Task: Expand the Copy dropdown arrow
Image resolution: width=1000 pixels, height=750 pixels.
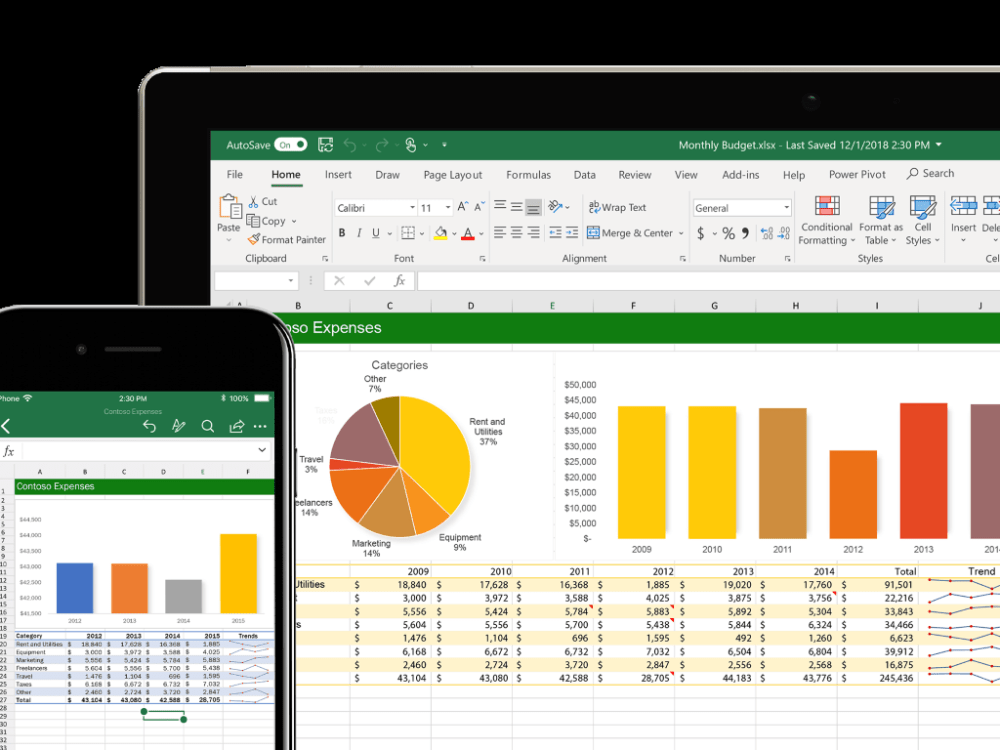Action: pos(294,221)
